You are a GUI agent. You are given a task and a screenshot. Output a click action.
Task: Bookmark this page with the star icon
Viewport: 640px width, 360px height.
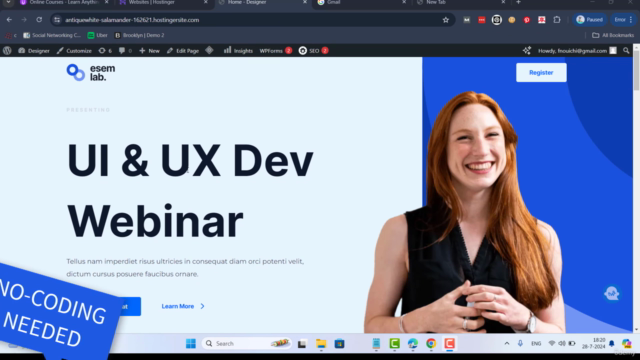pyautogui.click(x=446, y=20)
